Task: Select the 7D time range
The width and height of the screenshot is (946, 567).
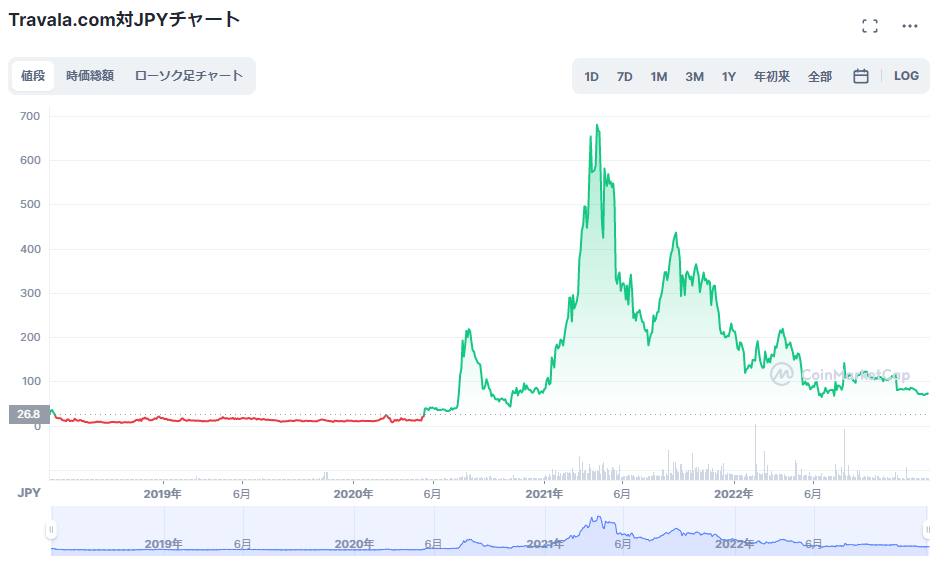Action: pyautogui.click(x=624, y=77)
